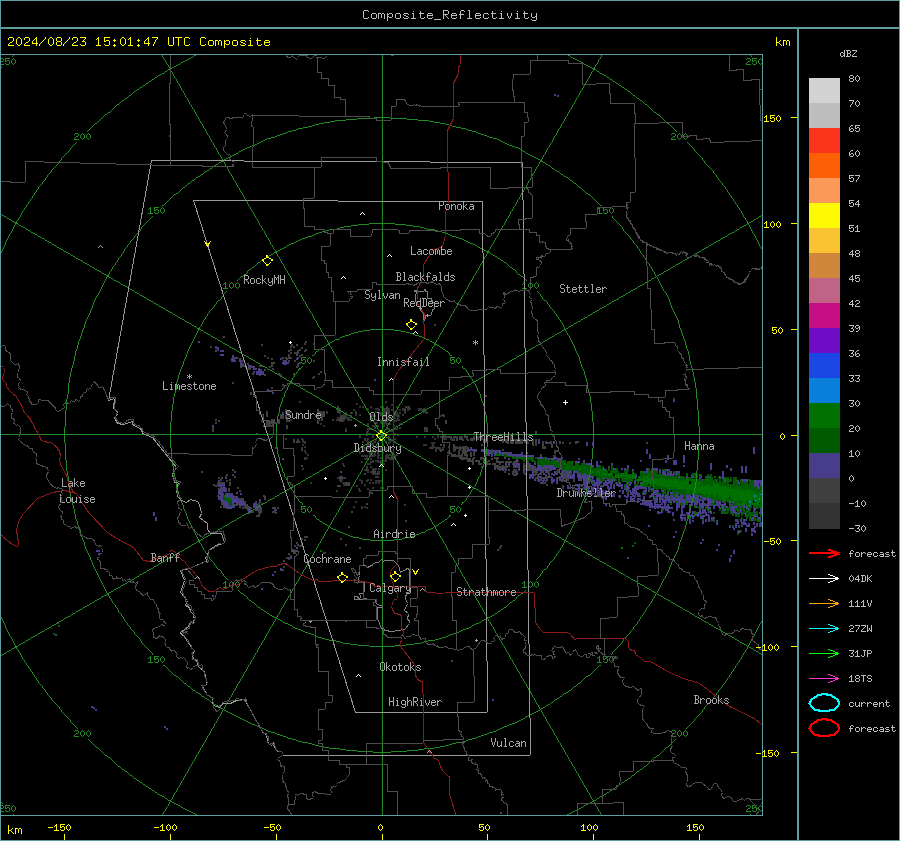Click the green 20 dBZ color swatch
Screen dimensions: 900x841
(x=824, y=416)
